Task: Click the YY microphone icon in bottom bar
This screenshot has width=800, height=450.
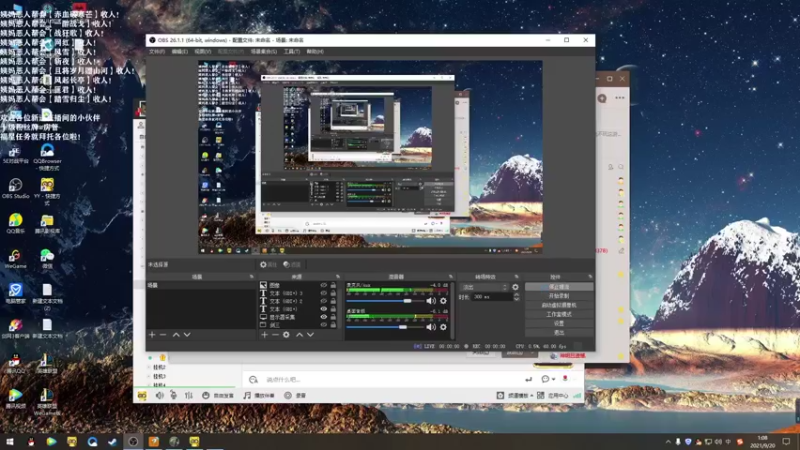Action: 173,395
